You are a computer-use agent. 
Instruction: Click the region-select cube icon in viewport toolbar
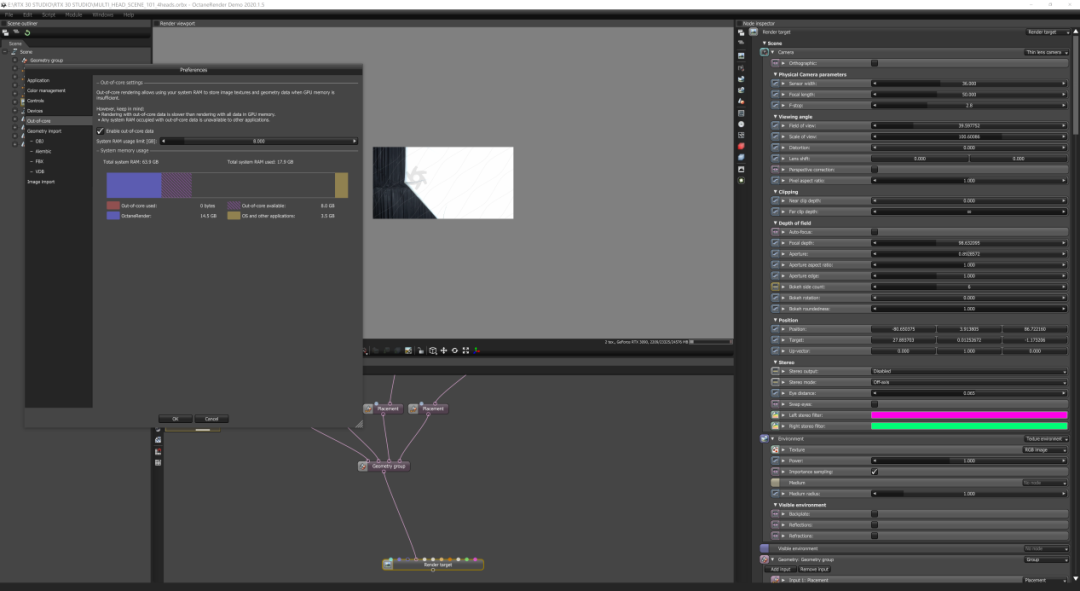[433, 351]
